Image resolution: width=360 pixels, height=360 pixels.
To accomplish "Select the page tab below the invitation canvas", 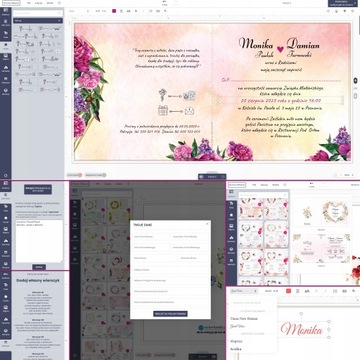I will [x=212, y=176].
